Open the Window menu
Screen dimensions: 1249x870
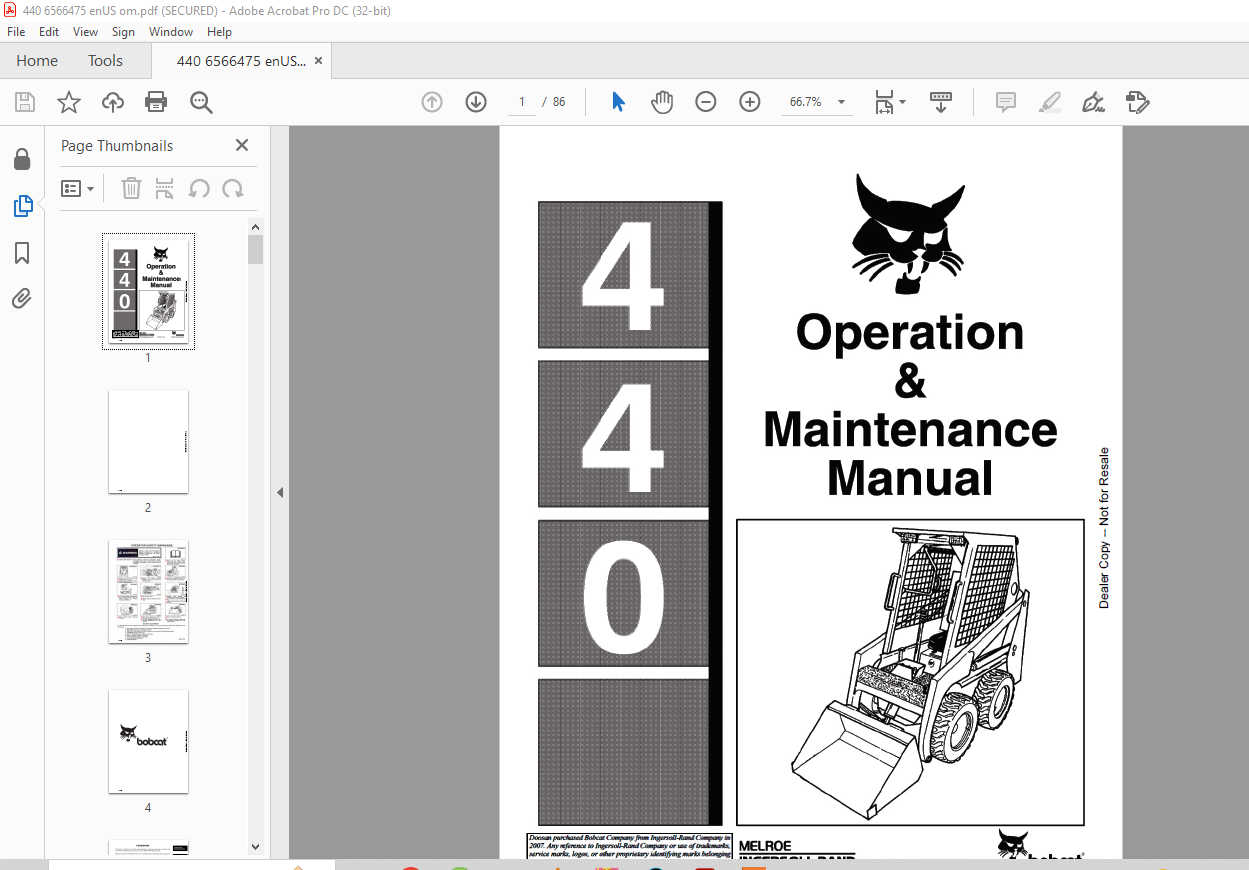(171, 32)
